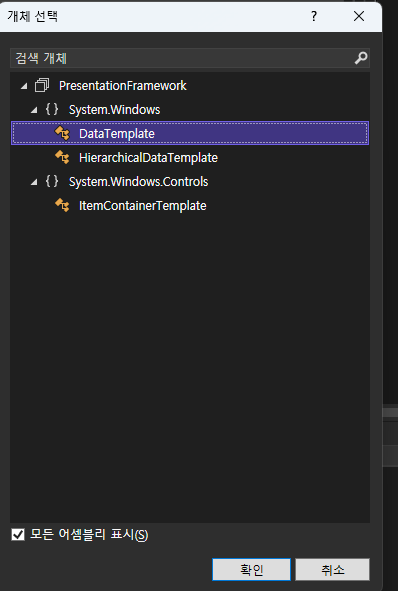Click the System.Windows namespace braces icon
Image resolution: width=398 pixels, height=591 pixels.
point(52,109)
